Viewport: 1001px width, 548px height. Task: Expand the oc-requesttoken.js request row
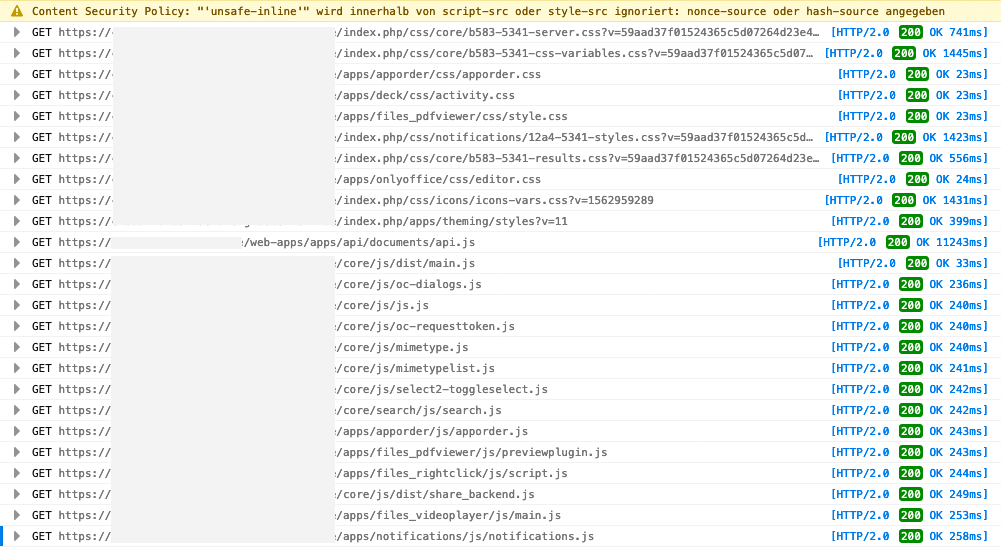pyautogui.click(x=17, y=326)
